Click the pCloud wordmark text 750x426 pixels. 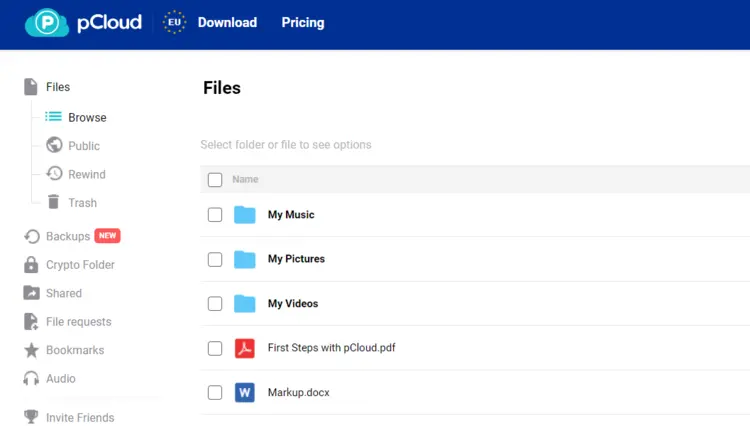[109, 22]
